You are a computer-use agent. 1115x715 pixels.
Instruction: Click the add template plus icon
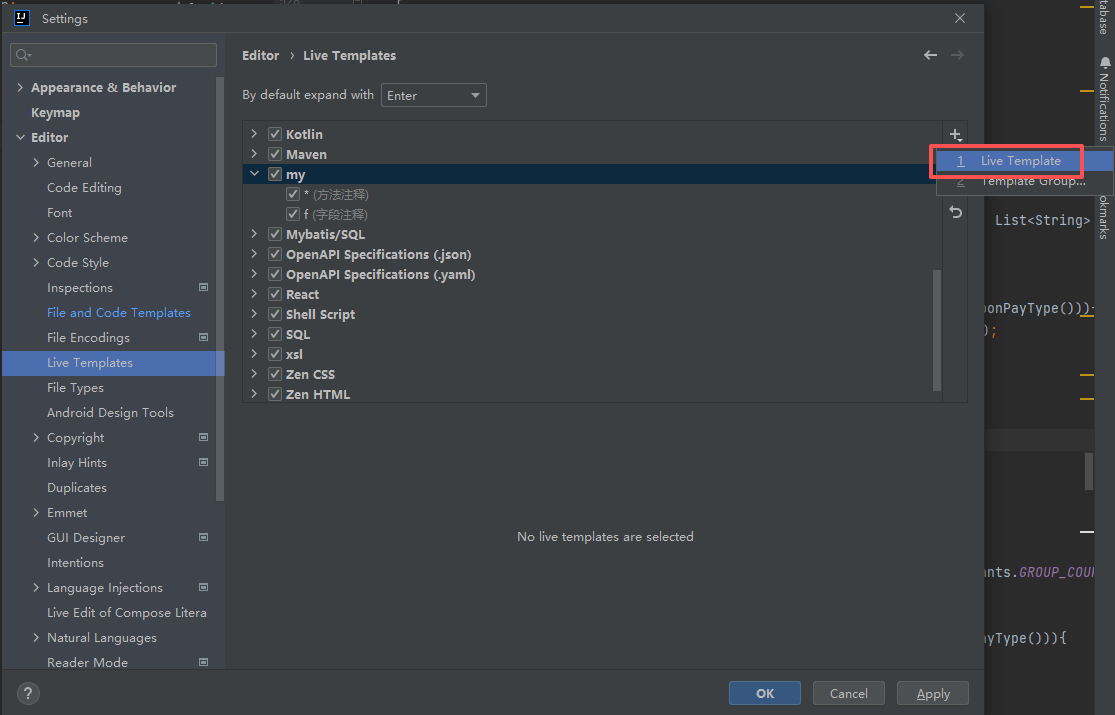[955, 134]
